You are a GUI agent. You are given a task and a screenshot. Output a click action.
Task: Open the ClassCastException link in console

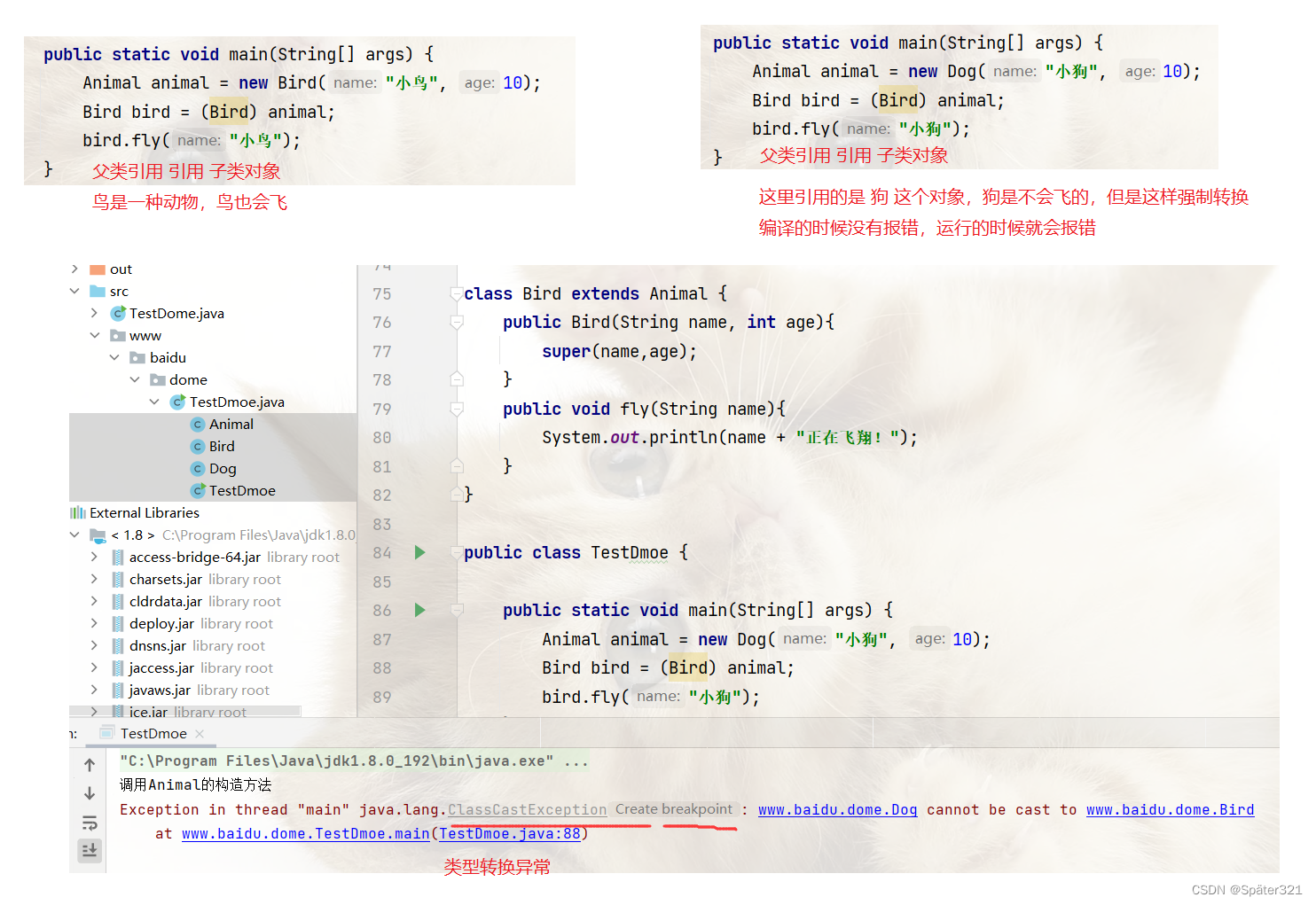pos(527,810)
